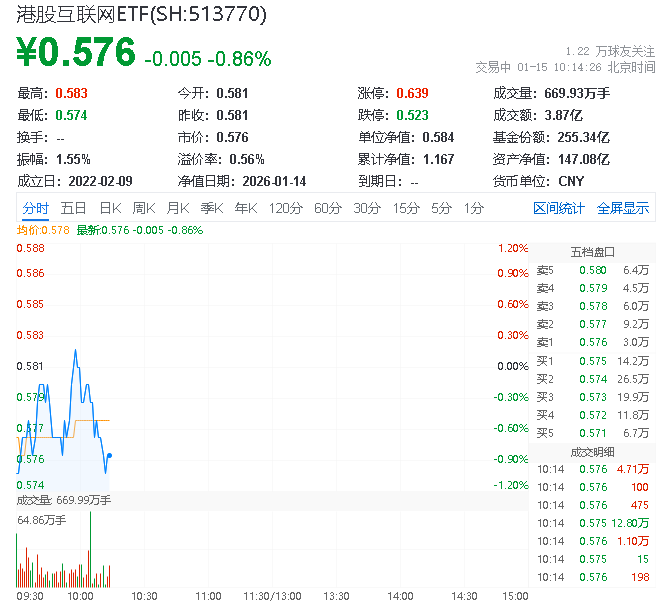Click the 五档盘口 order book header

pyautogui.click(x=592, y=251)
